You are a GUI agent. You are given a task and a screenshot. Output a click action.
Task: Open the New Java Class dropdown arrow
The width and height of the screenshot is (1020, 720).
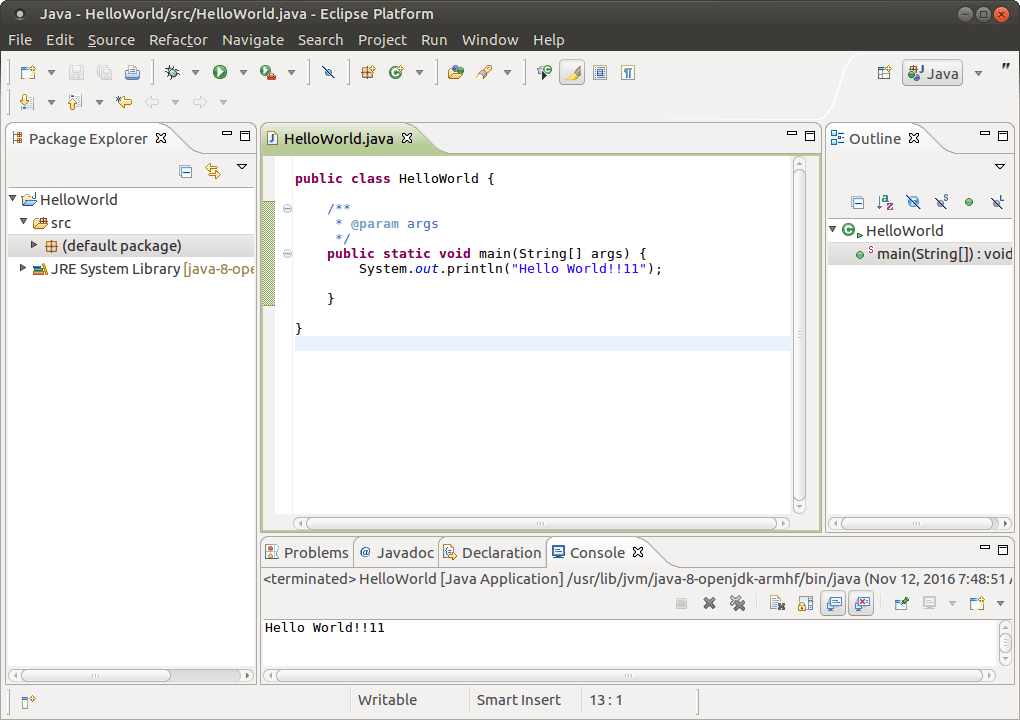pyautogui.click(x=420, y=73)
